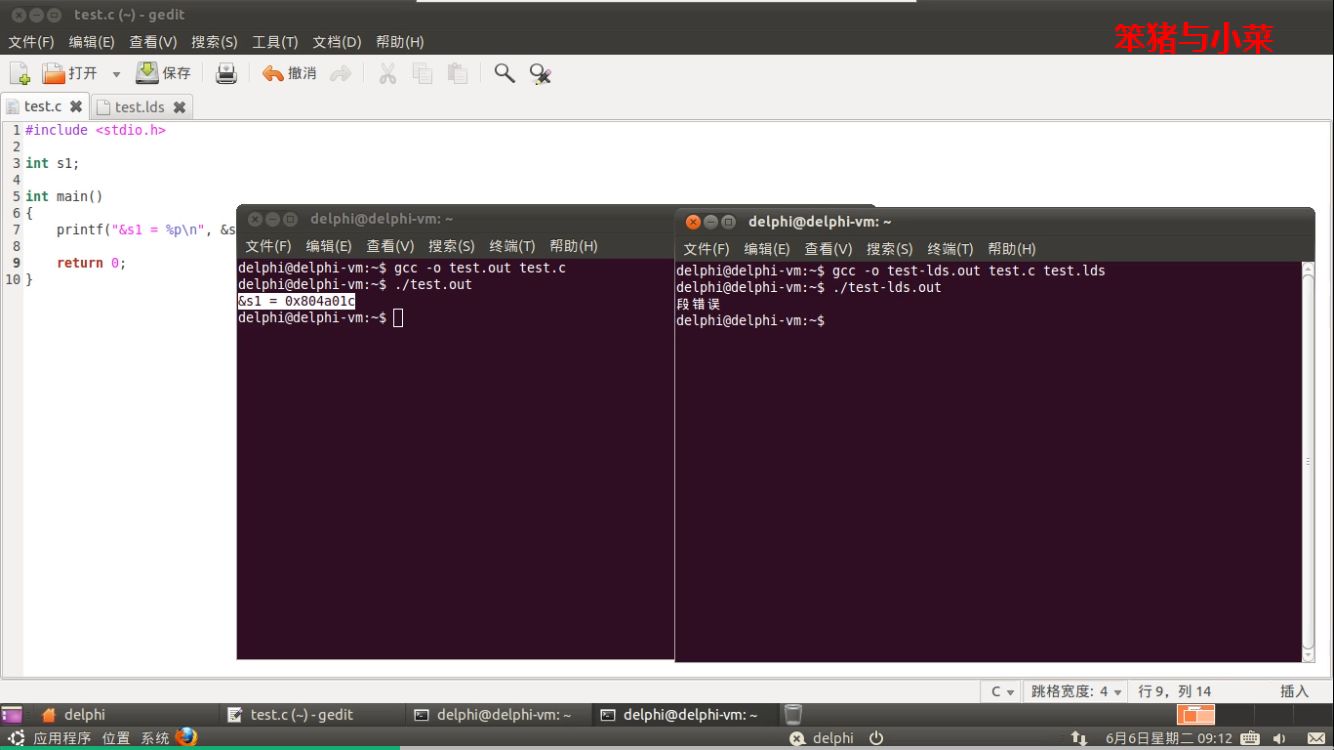Save the file with 保存 button
This screenshot has width=1334, height=750.
click(x=163, y=73)
